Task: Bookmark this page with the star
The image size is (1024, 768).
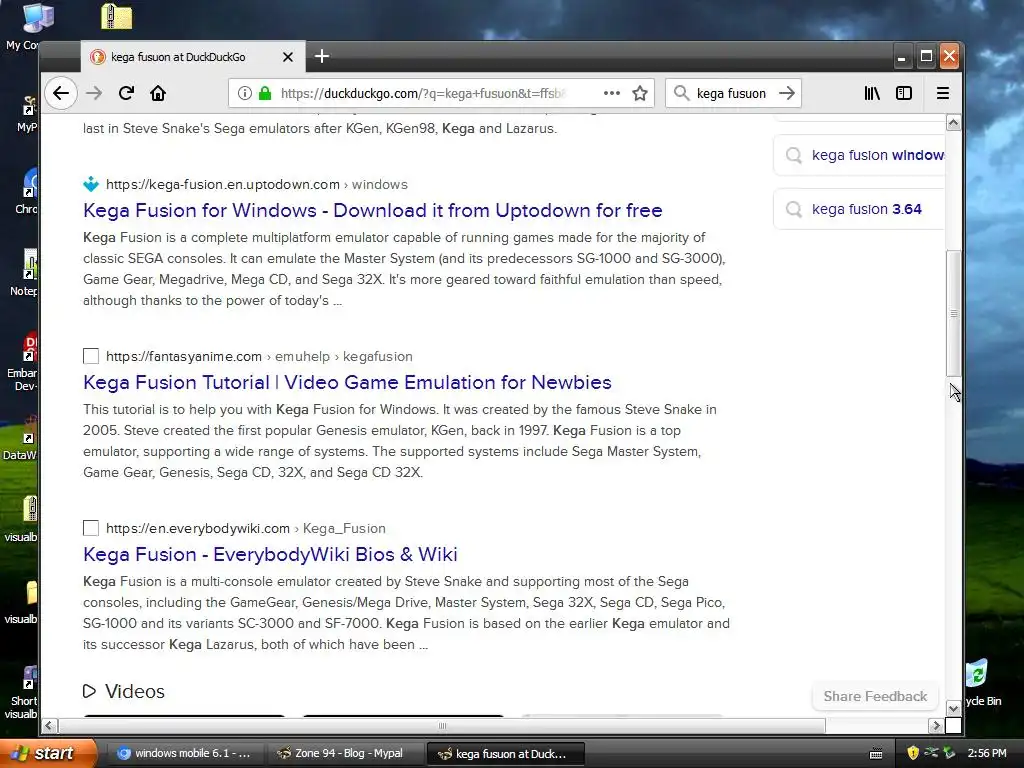Action: pos(640,93)
